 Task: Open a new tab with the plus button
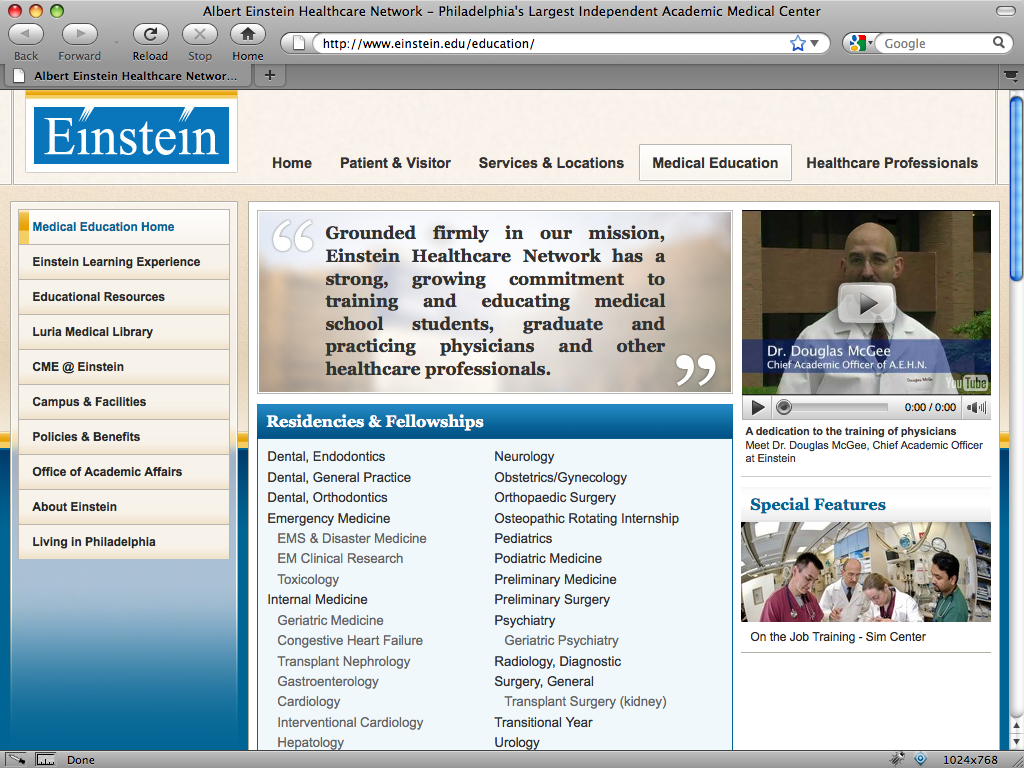[x=270, y=76]
